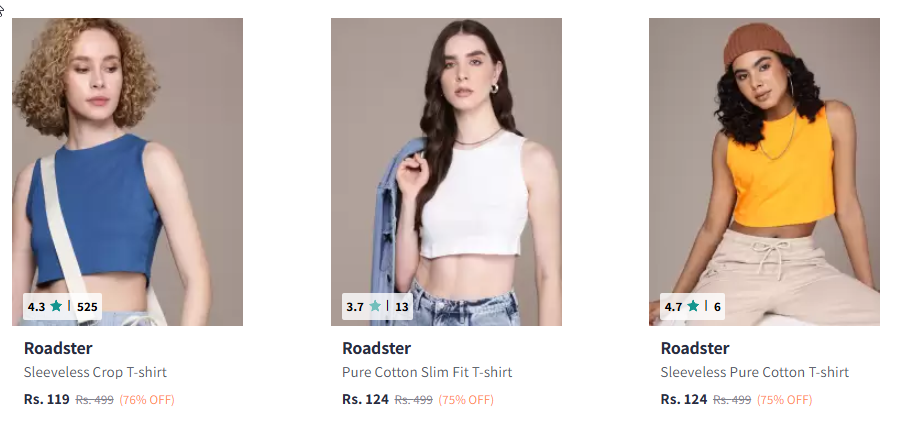The image size is (899, 431).
Task: Open the Sleeveless Pure Cotton T-shirt title
Action: (x=755, y=372)
